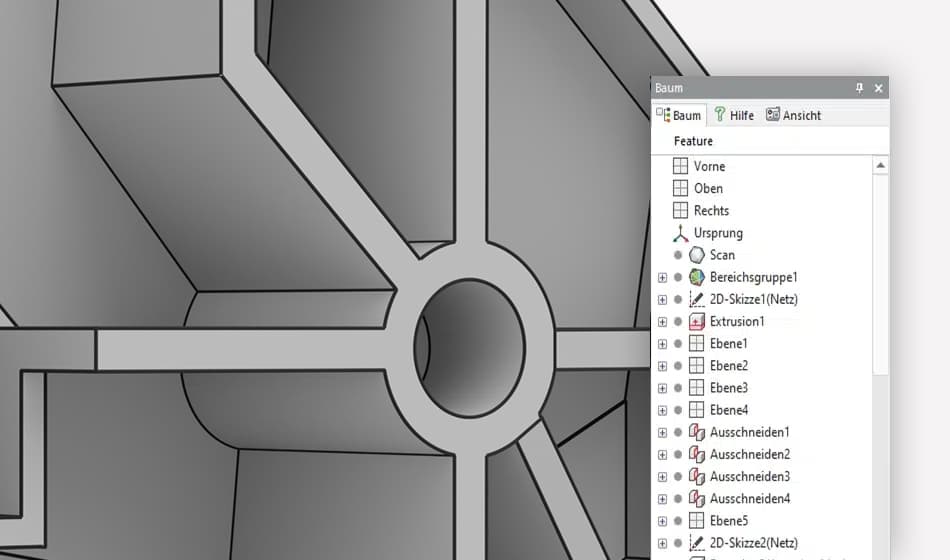The height and width of the screenshot is (560, 950).
Task: Toggle visibility dot of 2D-Skizze2(Netz)
Action: click(678, 542)
